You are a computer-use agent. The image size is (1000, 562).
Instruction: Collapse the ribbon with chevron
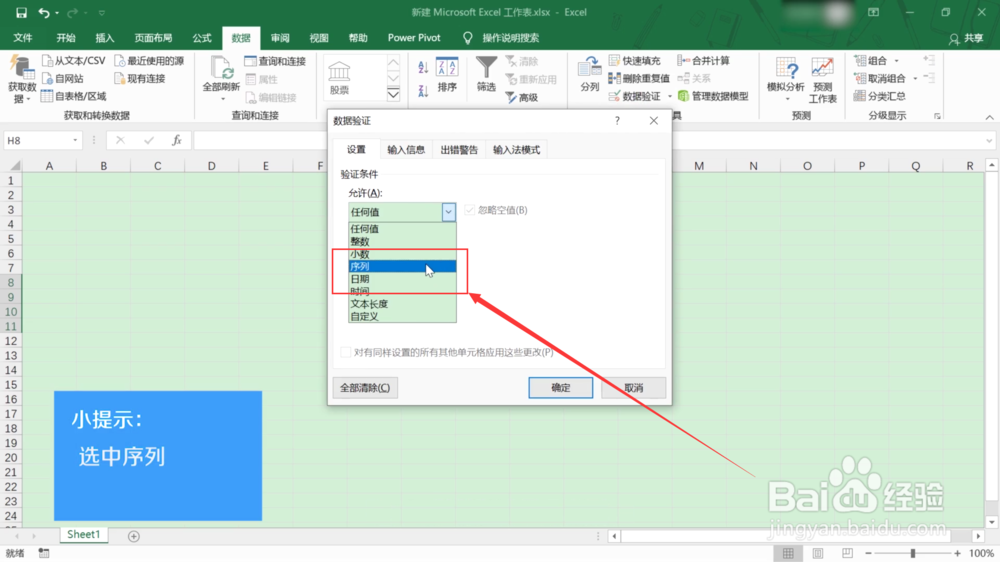pyautogui.click(x=989, y=117)
